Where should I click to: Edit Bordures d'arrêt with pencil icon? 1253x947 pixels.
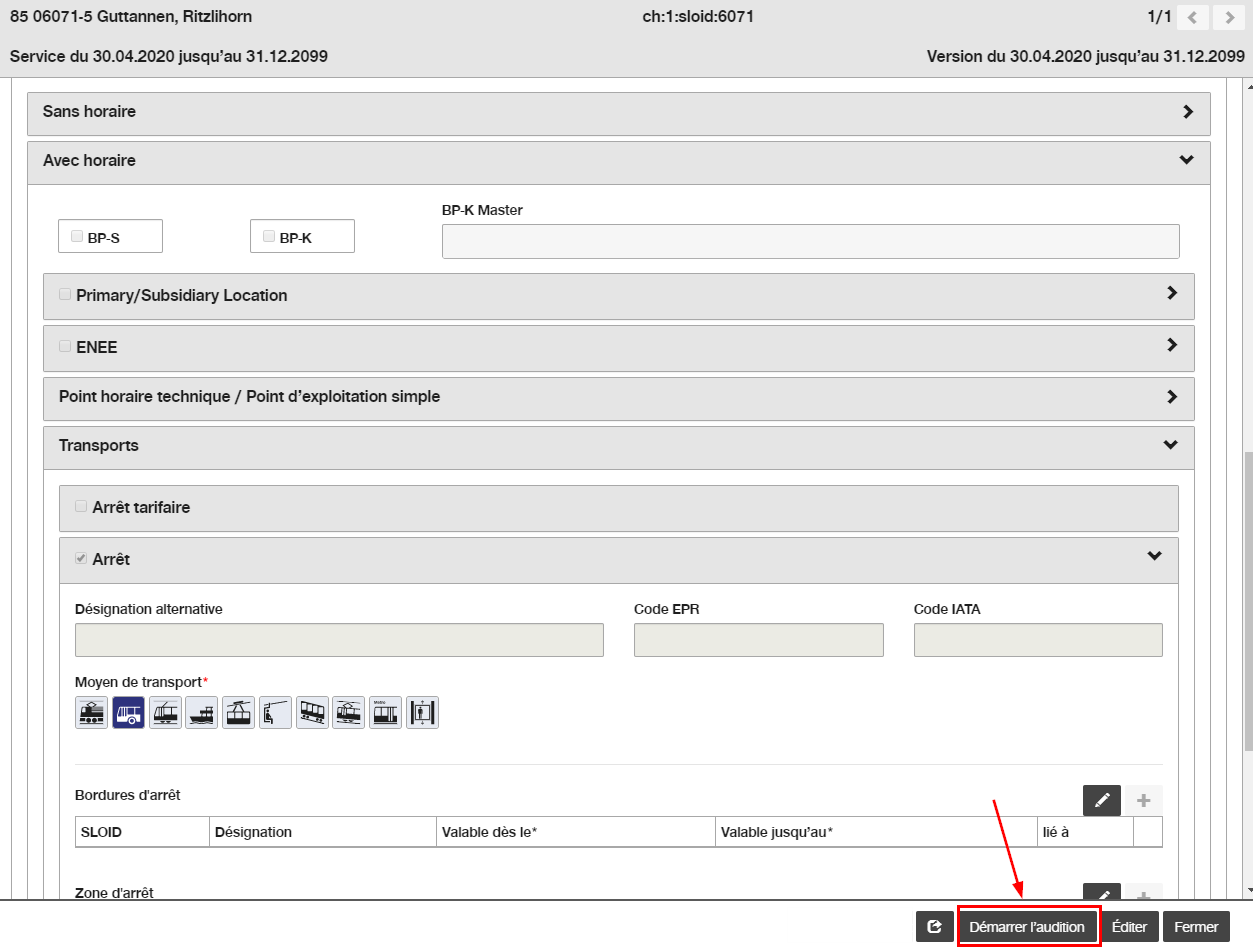coord(1102,800)
